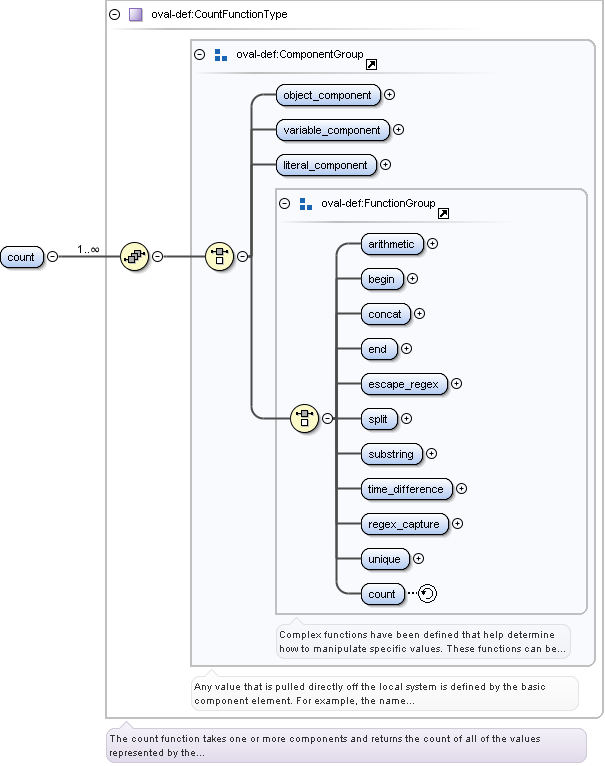Collapse the CountFunctionType container
Viewport: 605px width, 766px height.
[x=115, y=15]
